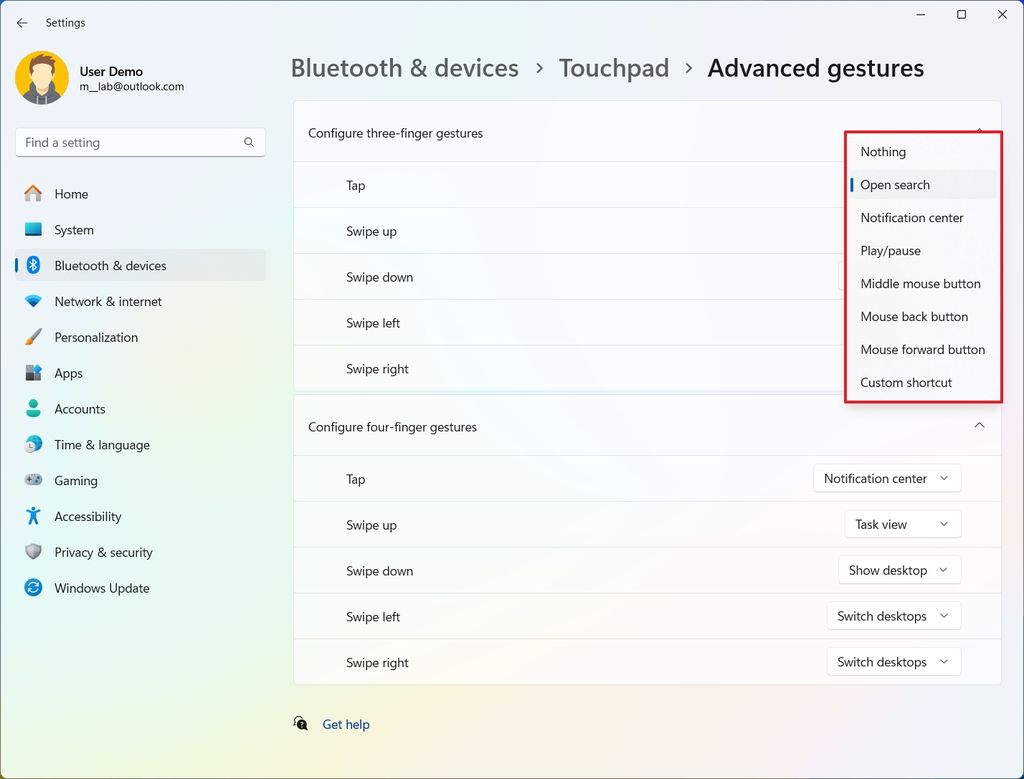Collapse the three-finger gestures section
Screen dimensions: 1024x779
980,131
